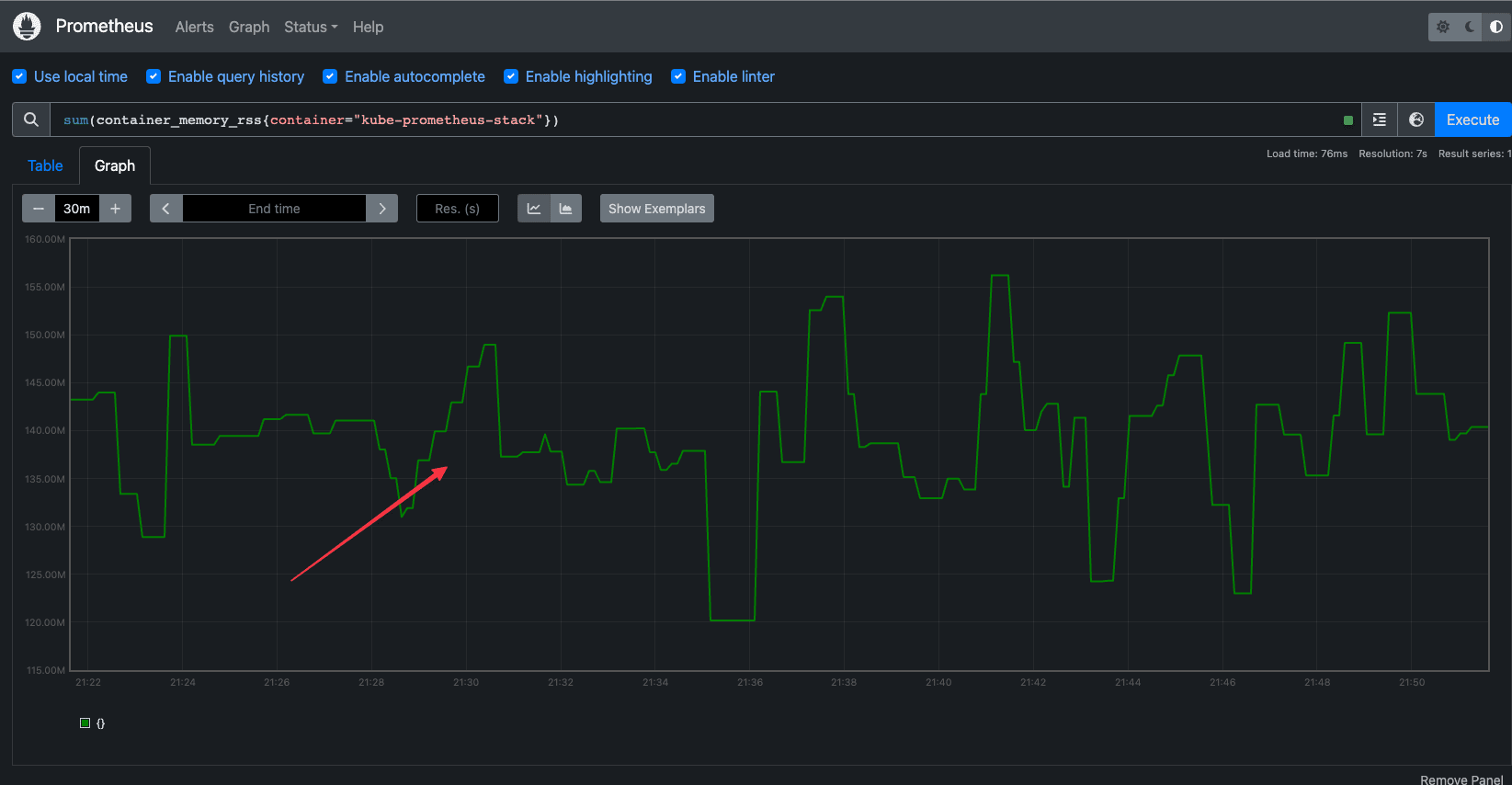Click Remove Panel link
Image resolution: width=1512 pixels, height=785 pixels.
click(x=1461, y=779)
